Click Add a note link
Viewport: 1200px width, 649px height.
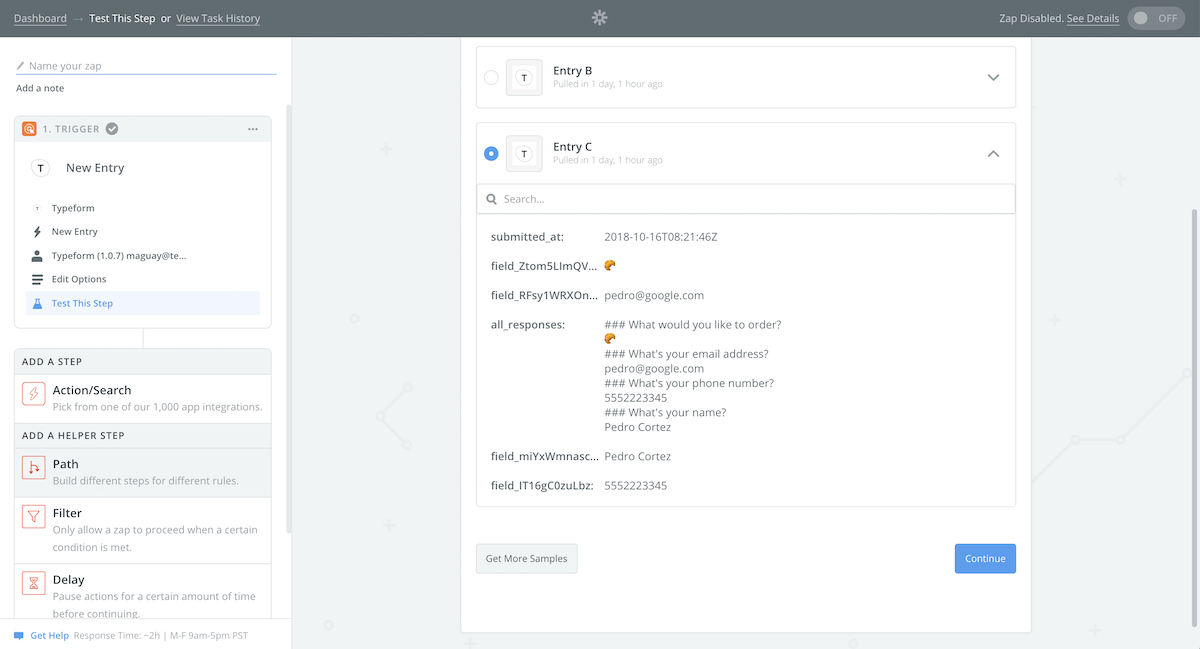pyautogui.click(x=40, y=88)
